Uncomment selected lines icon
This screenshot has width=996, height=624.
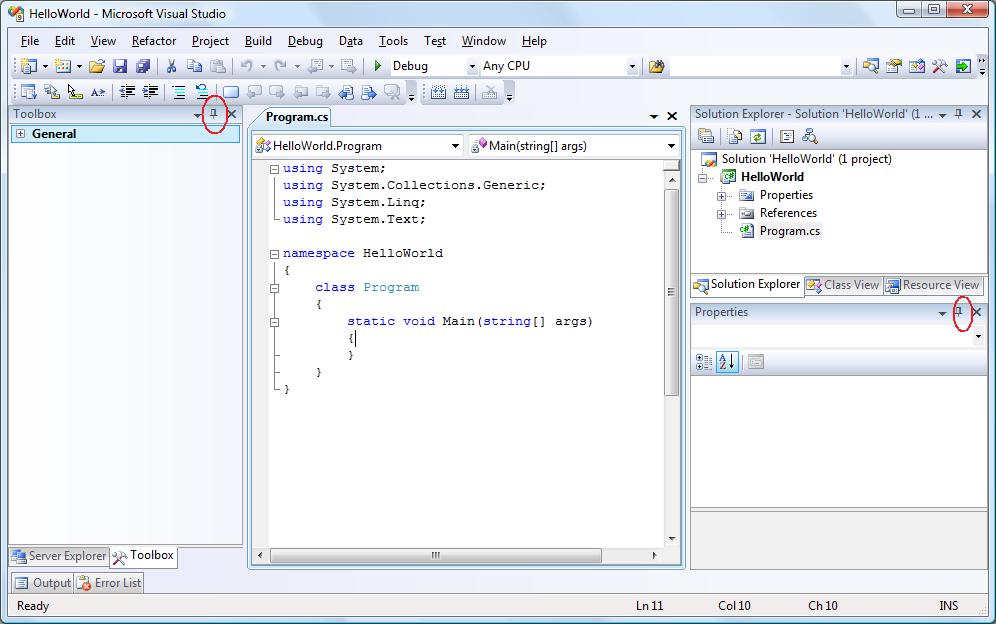coord(202,93)
